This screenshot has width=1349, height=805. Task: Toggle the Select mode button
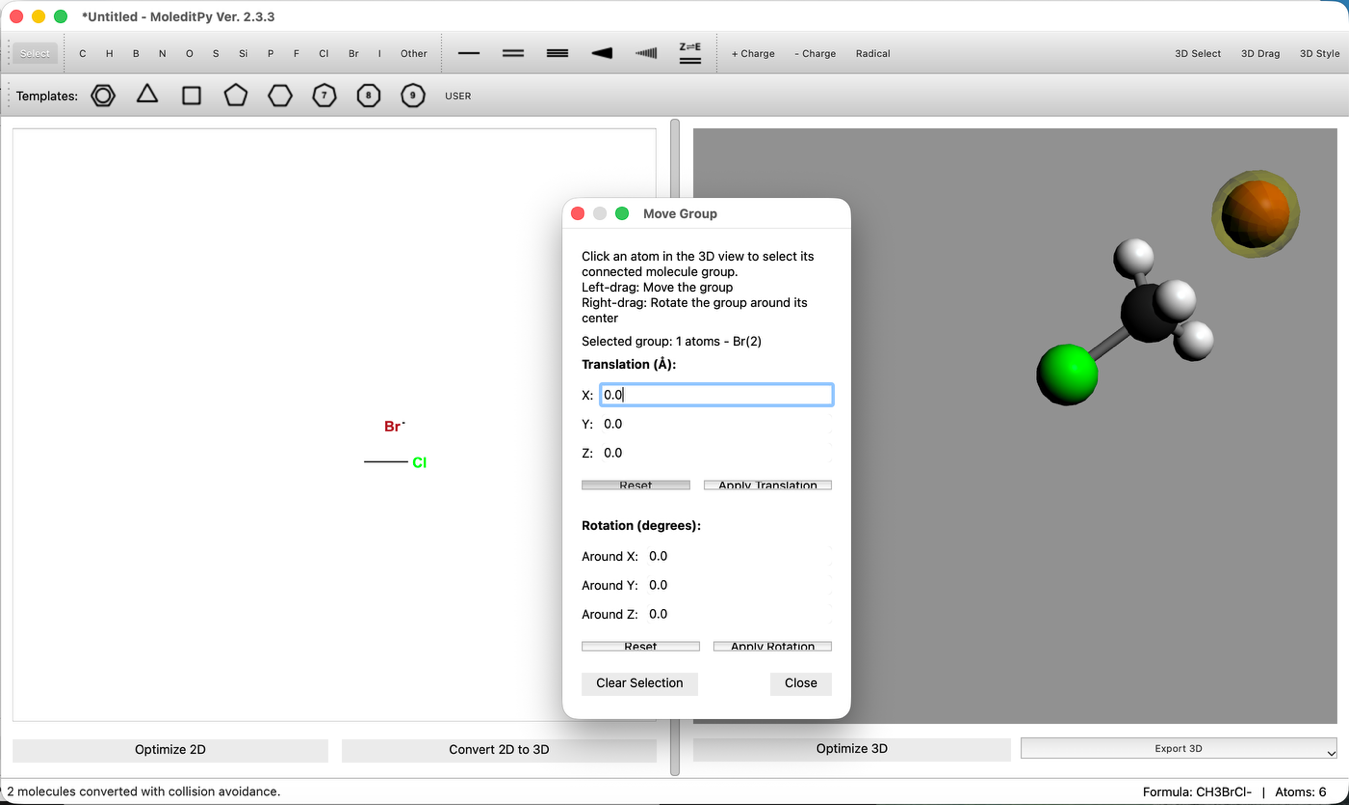pyautogui.click(x=35, y=54)
